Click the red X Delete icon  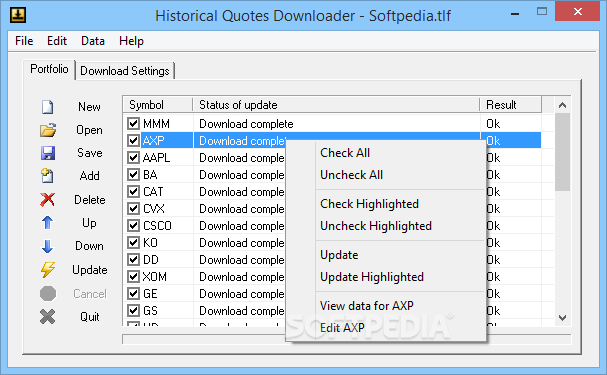[47, 200]
